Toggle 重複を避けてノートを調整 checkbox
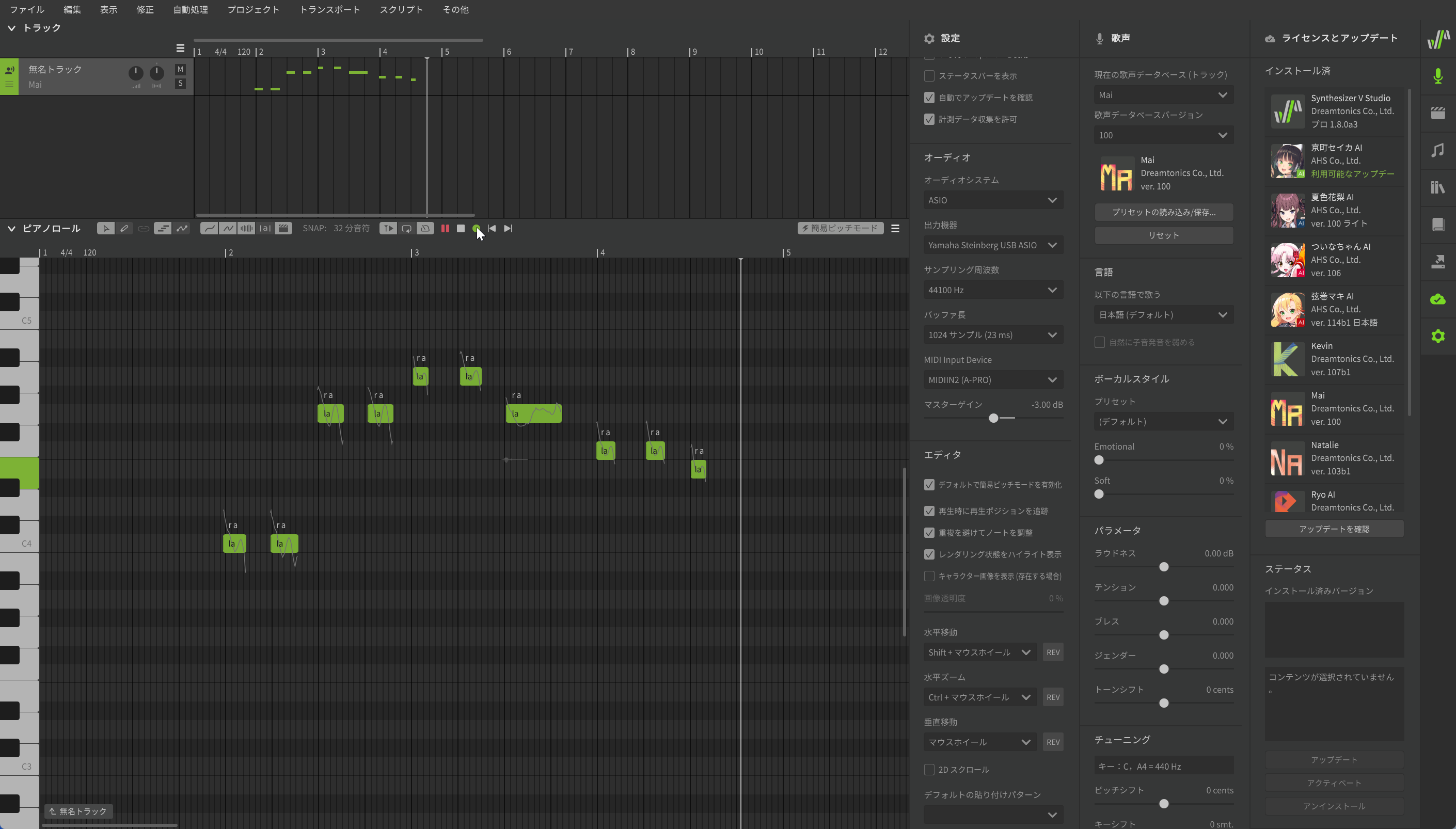The width and height of the screenshot is (1456, 829). click(x=929, y=532)
